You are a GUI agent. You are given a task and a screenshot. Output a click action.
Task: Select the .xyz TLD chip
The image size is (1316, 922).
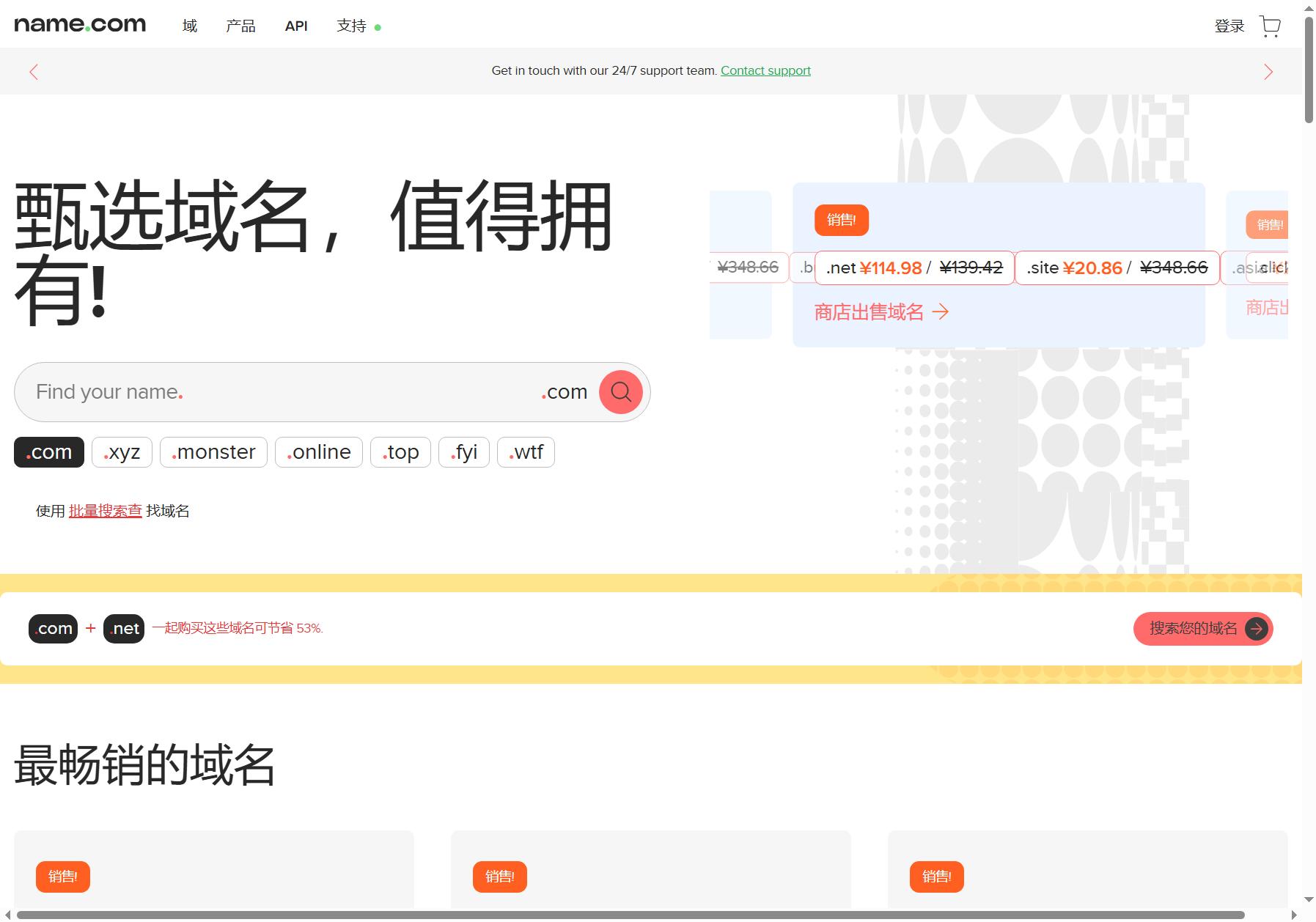coord(122,452)
